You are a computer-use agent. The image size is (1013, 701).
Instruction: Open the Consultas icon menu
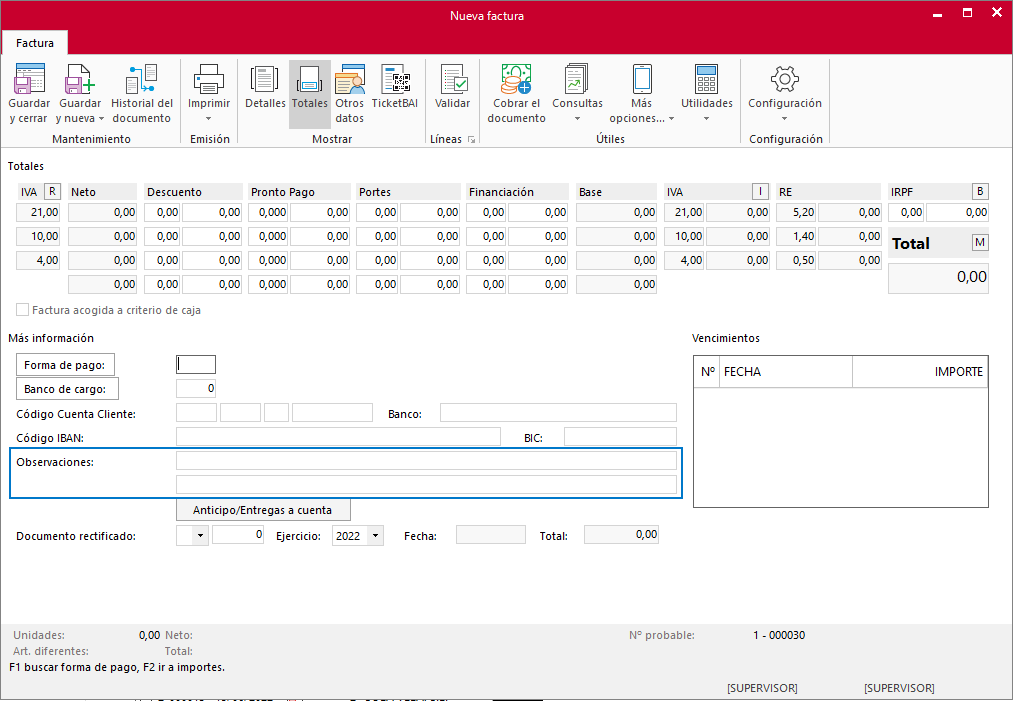point(577,78)
